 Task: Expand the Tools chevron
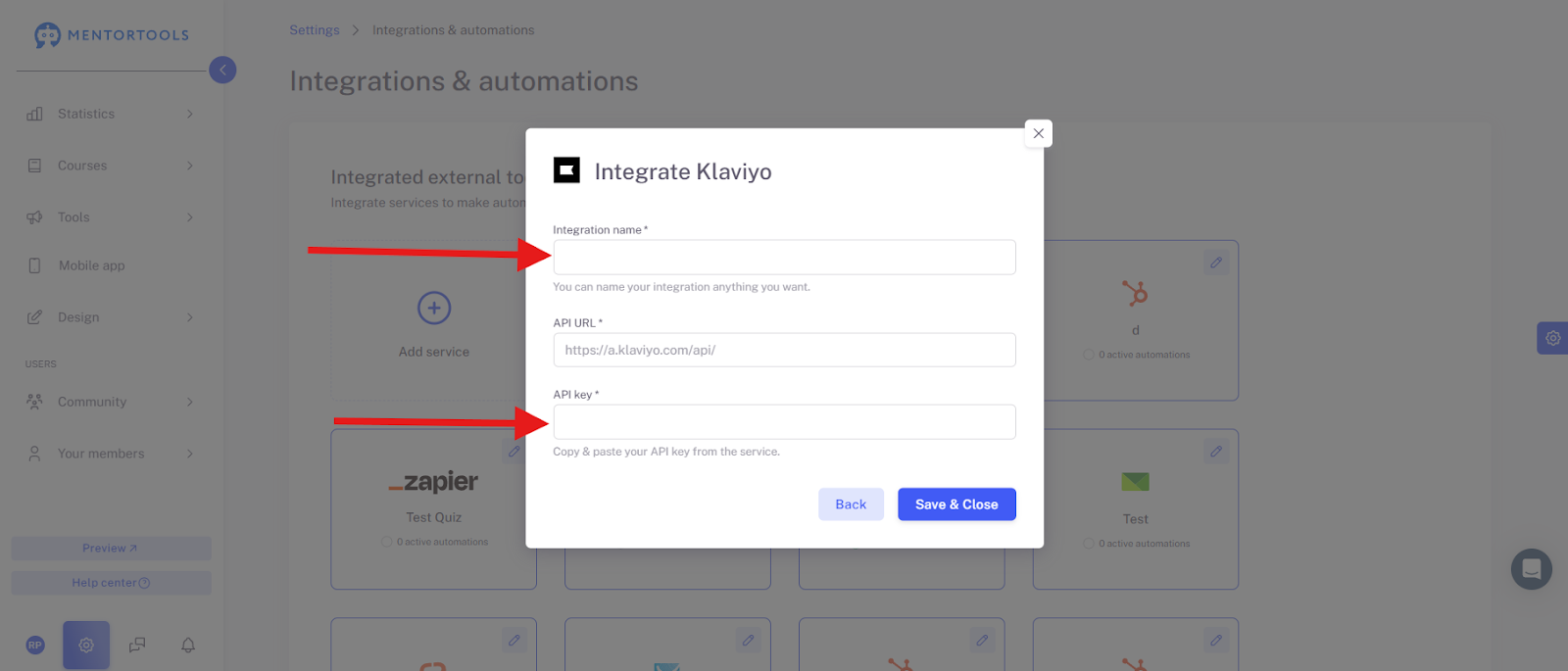(x=190, y=217)
